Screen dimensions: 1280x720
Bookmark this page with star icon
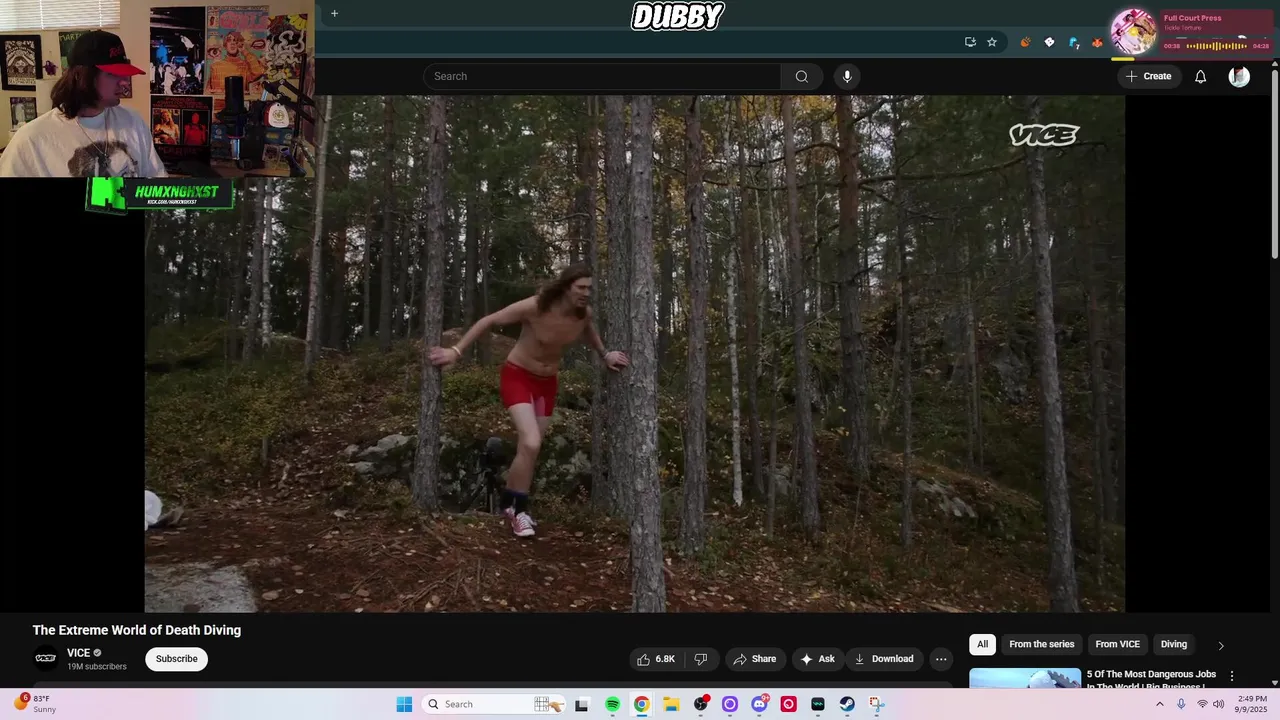[992, 42]
